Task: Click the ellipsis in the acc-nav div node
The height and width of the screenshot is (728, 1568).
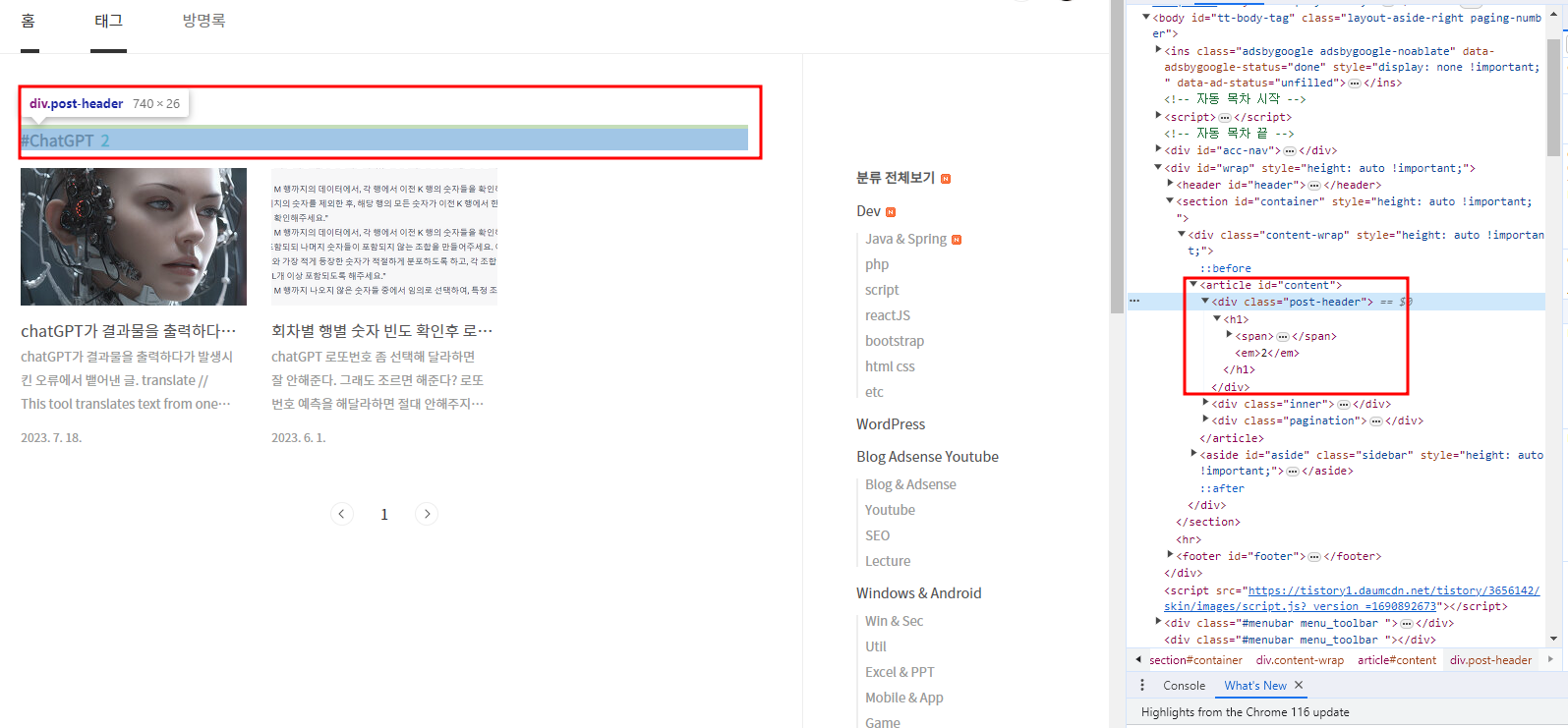Action: 1290,150
